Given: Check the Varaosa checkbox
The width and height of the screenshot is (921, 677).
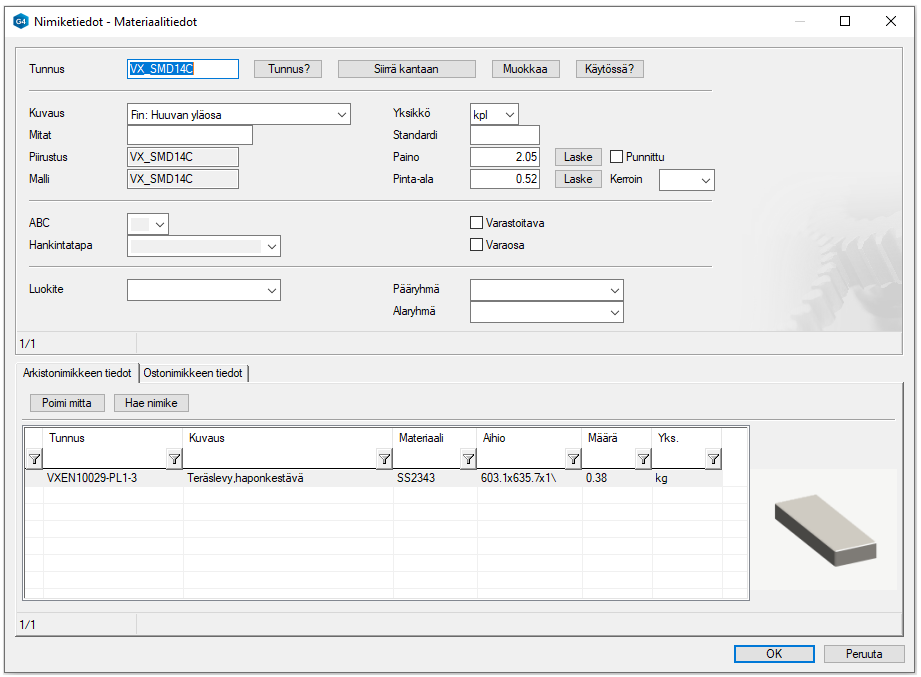Looking at the screenshot, I should 477,245.
